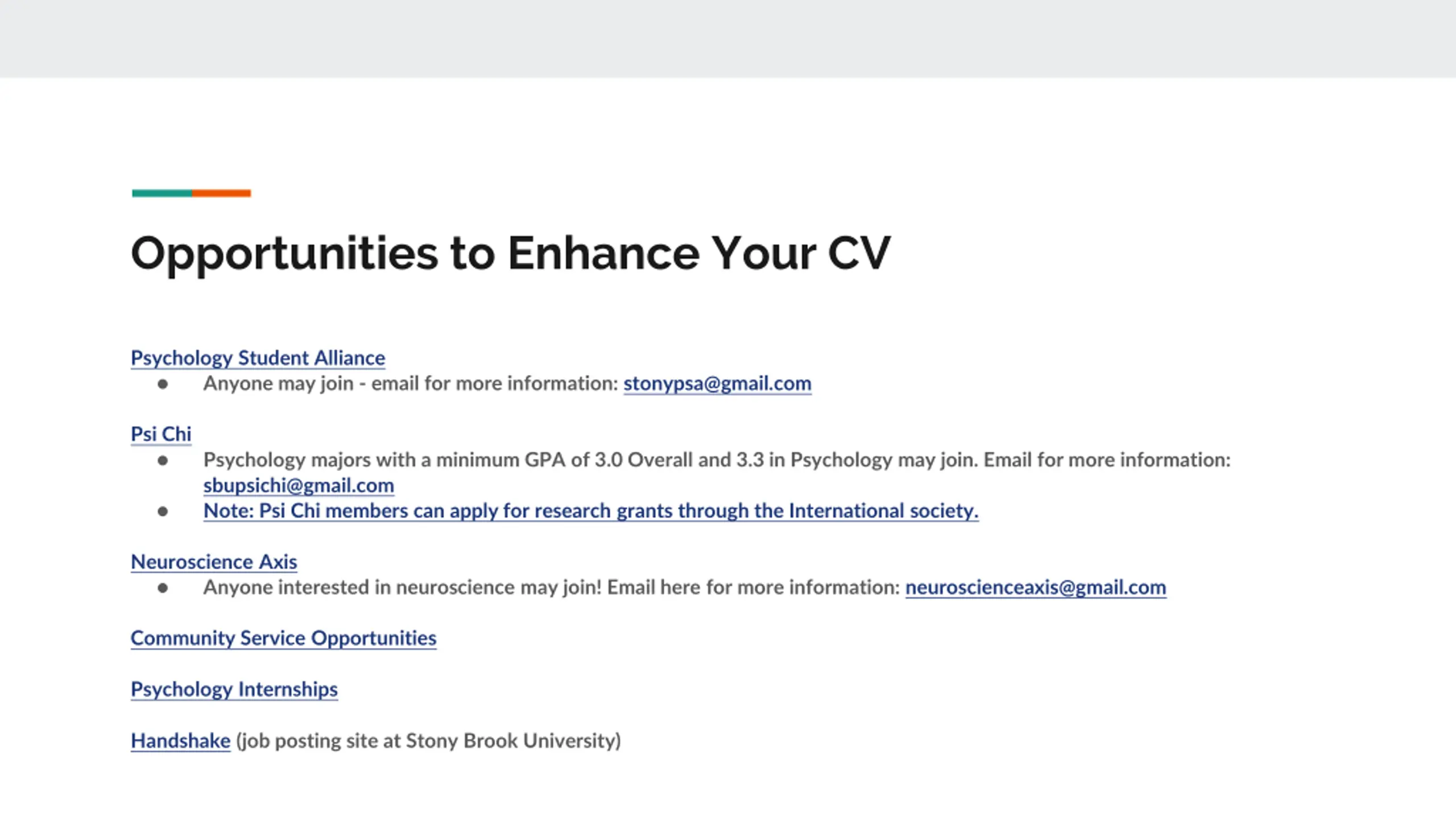Click the stonypsa@gmail.com email link
The height and width of the screenshot is (819, 1456).
pos(717,383)
